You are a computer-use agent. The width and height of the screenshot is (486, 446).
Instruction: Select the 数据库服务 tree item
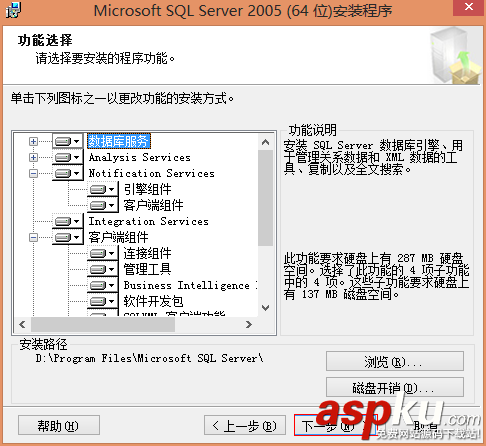click(x=119, y=141)
